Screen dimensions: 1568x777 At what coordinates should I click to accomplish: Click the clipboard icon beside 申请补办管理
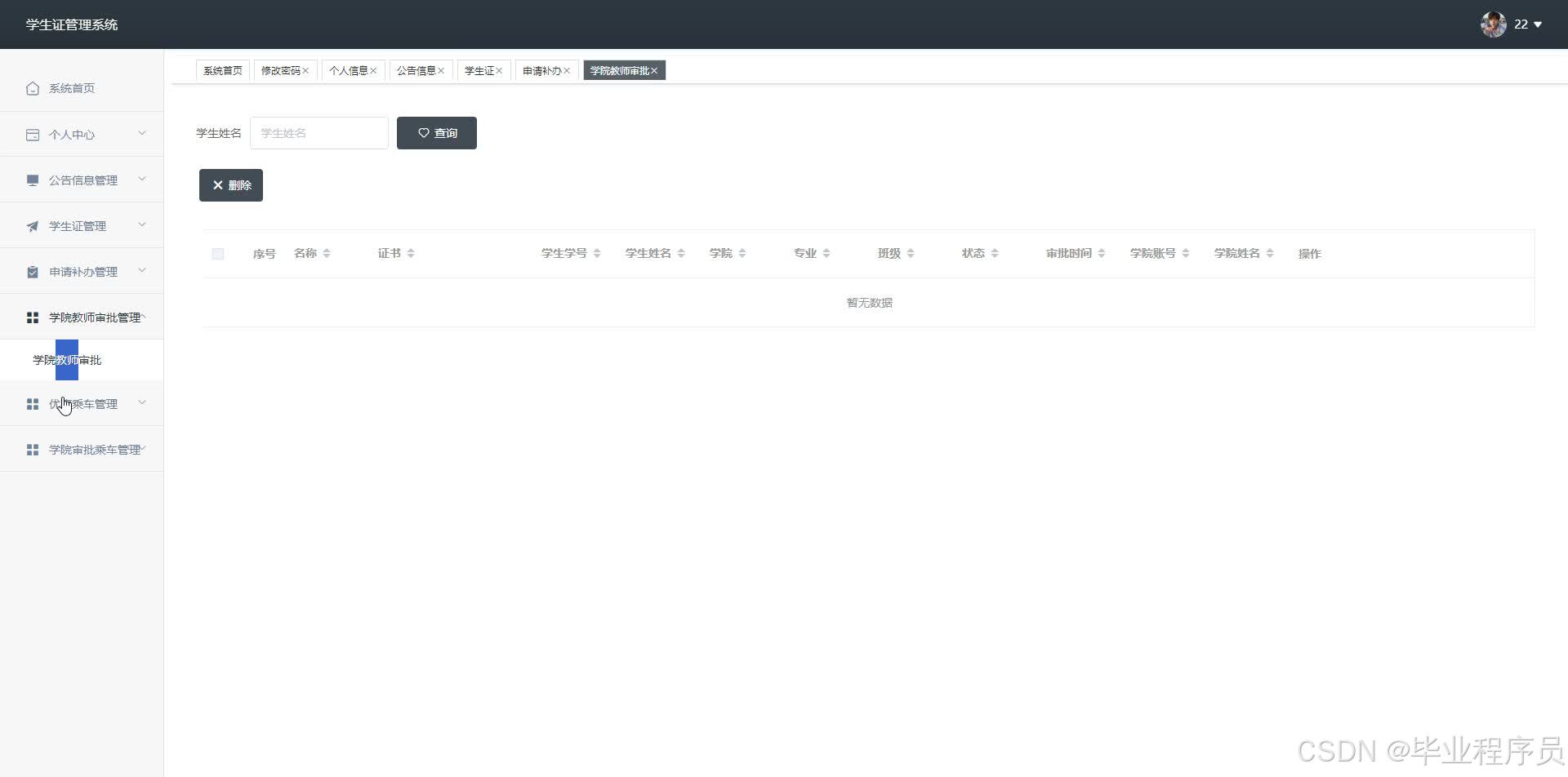pyautogui.click(x=33, y=272)
